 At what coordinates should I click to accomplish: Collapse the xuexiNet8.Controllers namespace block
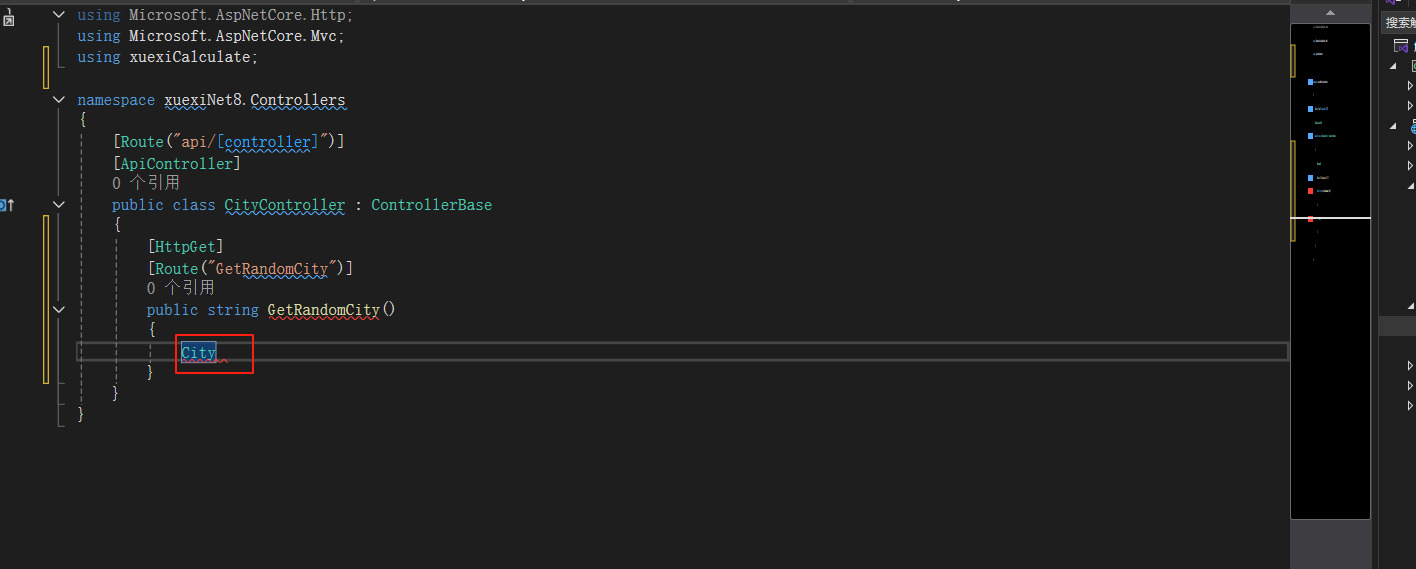59,100
